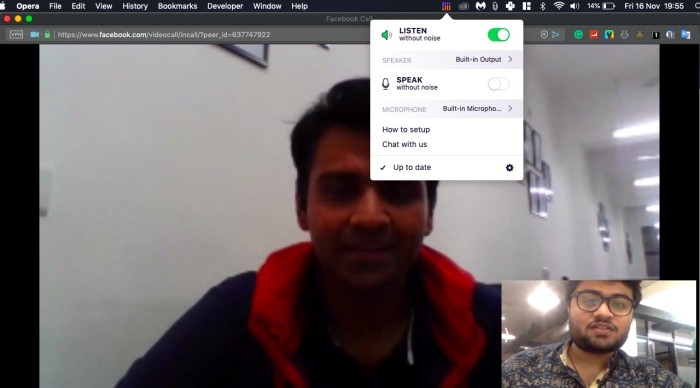
Task: Expand the Speaker Built-in Output selector
Action: 446,59
